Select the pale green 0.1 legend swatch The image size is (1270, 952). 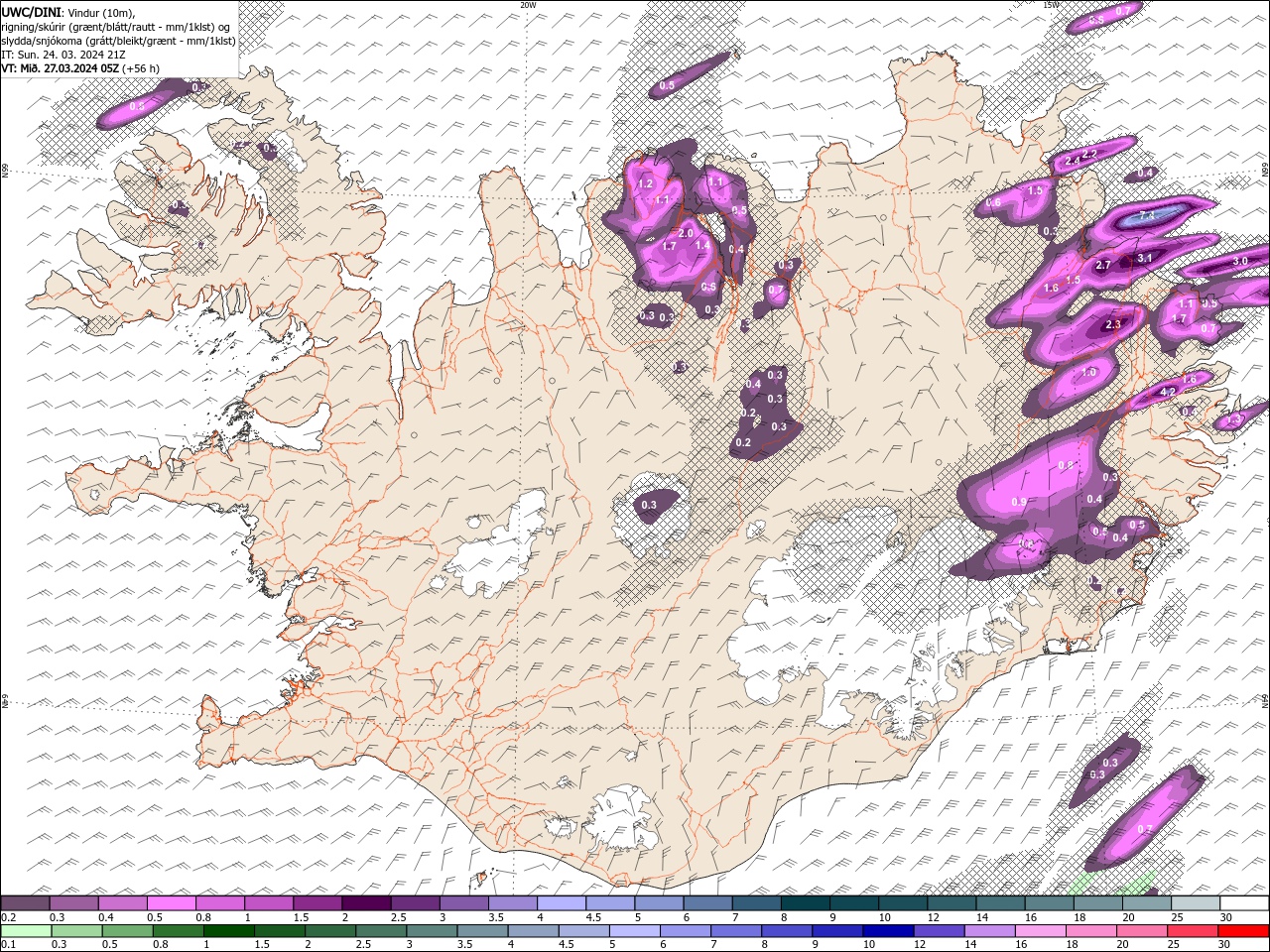[x=25, y=930]
